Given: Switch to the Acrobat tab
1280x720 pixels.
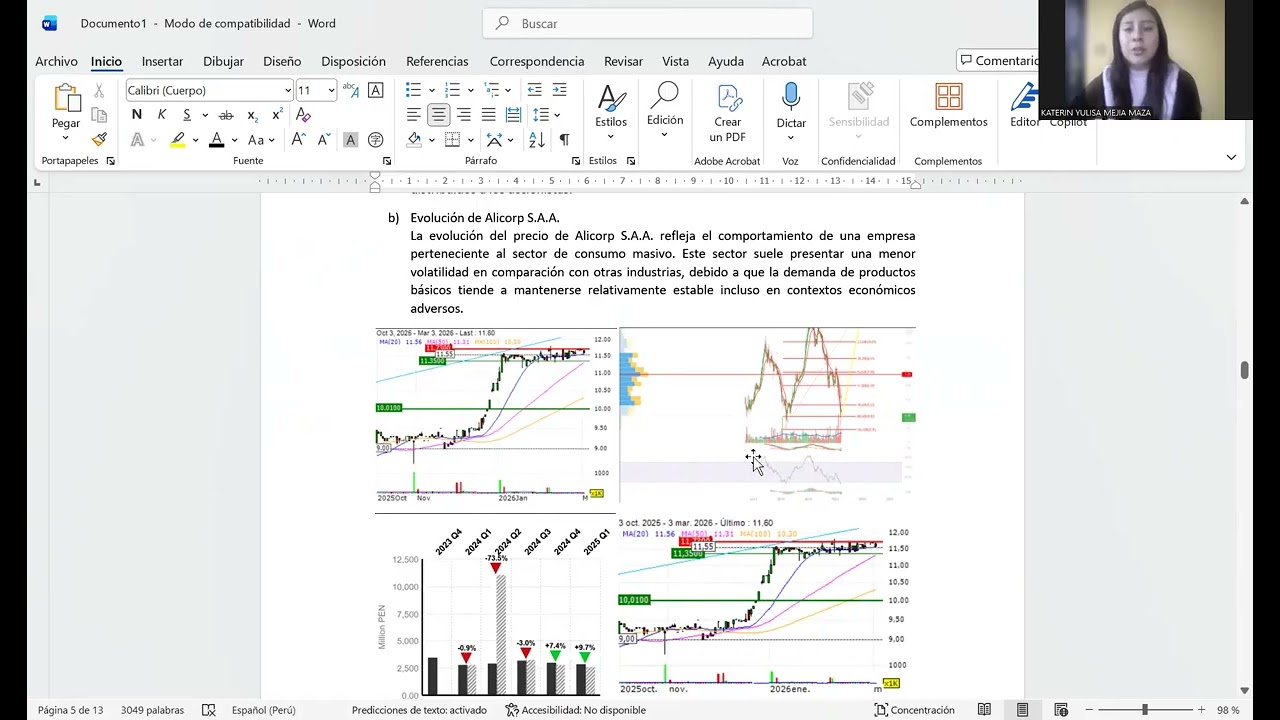Looking at the screenshot, I should click(784, 61).
